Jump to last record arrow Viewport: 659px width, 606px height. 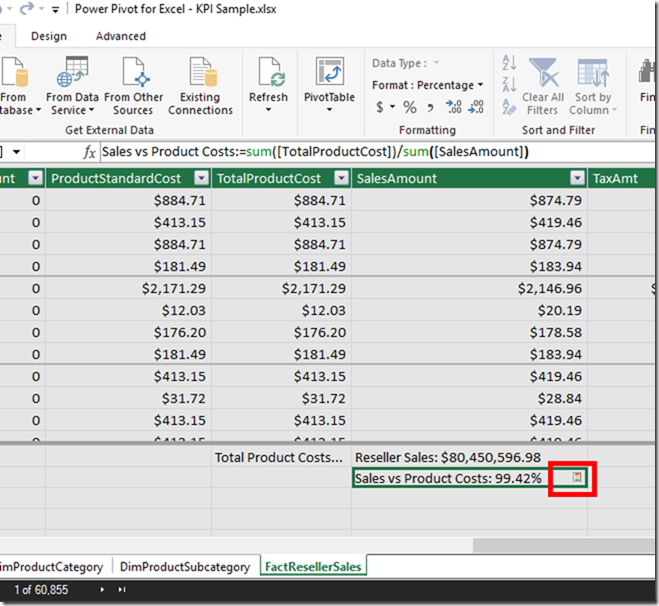tap(121, 590)
